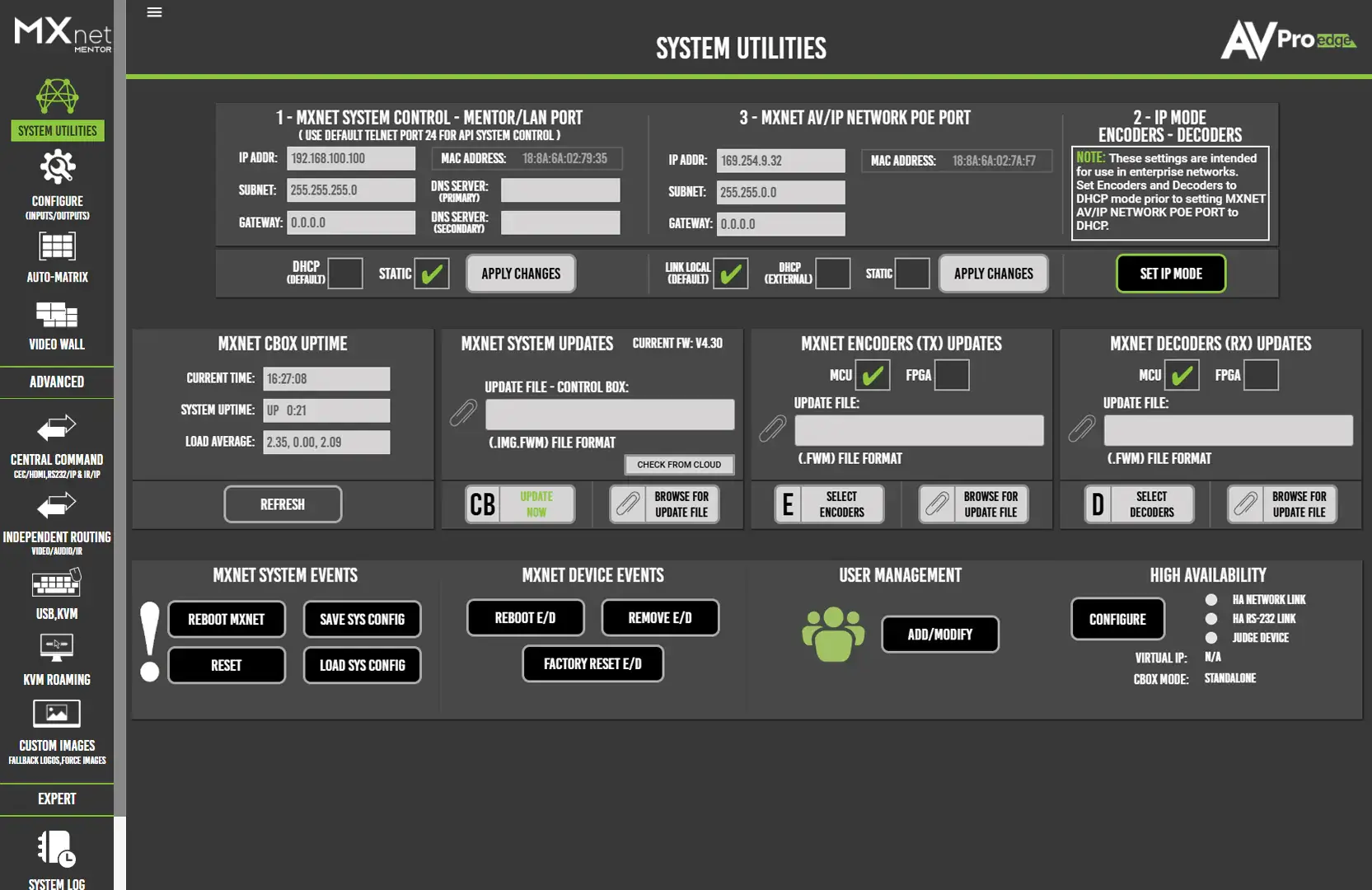Open Configure inputs/outputs gear icon
The height and width of the screenshot is (890, 1372).
58,167
